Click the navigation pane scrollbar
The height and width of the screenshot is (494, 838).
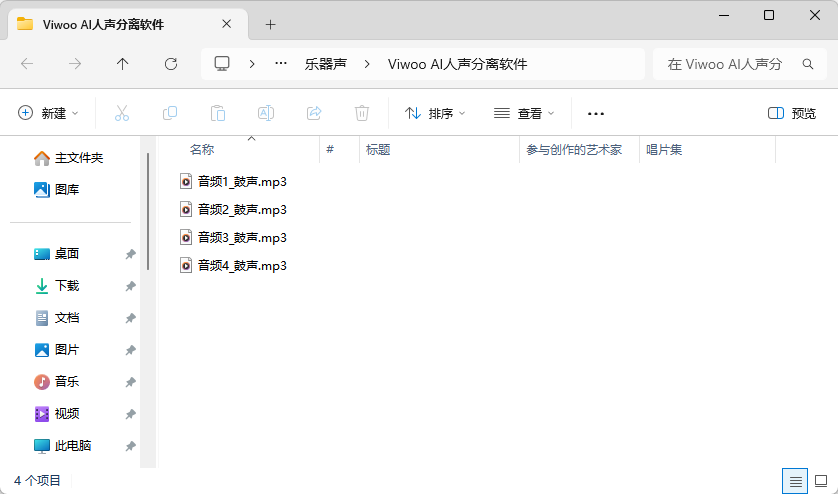pyautogui.click(x=148, y=212)
